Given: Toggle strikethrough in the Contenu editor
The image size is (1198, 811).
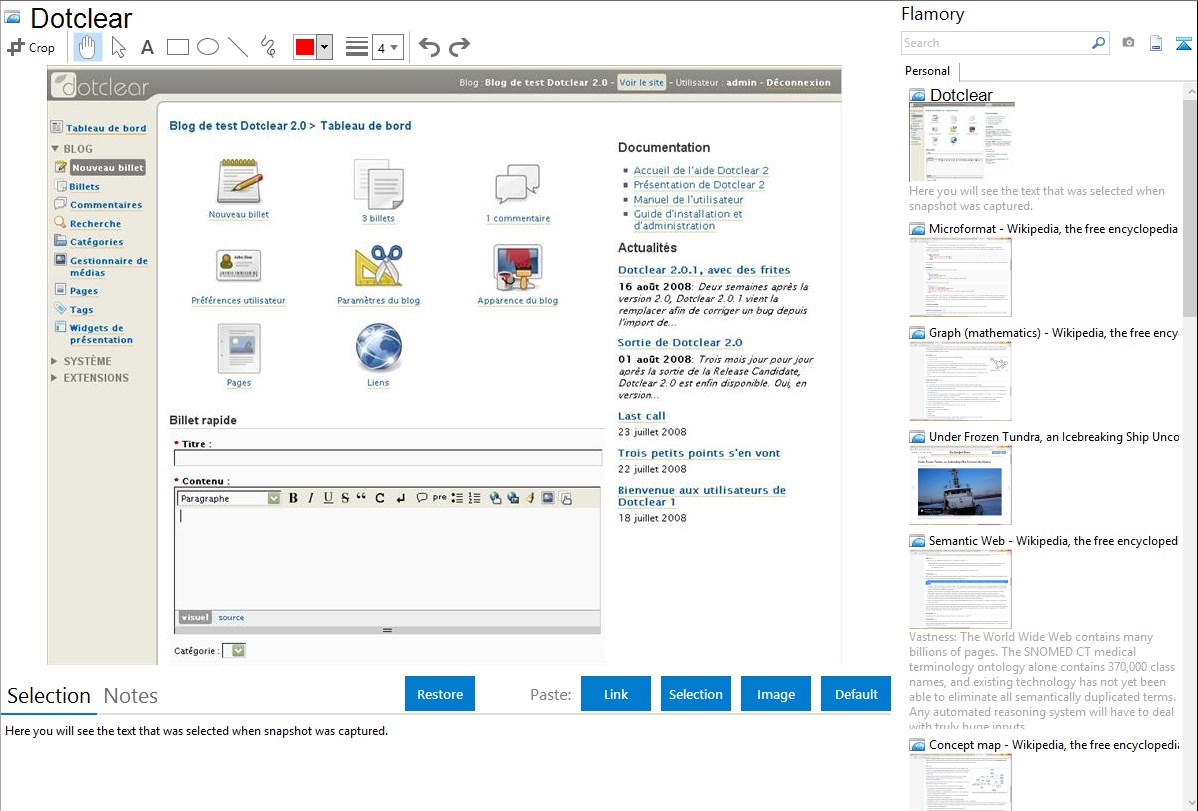Looking at the screenshot, I should pos(345,498).
